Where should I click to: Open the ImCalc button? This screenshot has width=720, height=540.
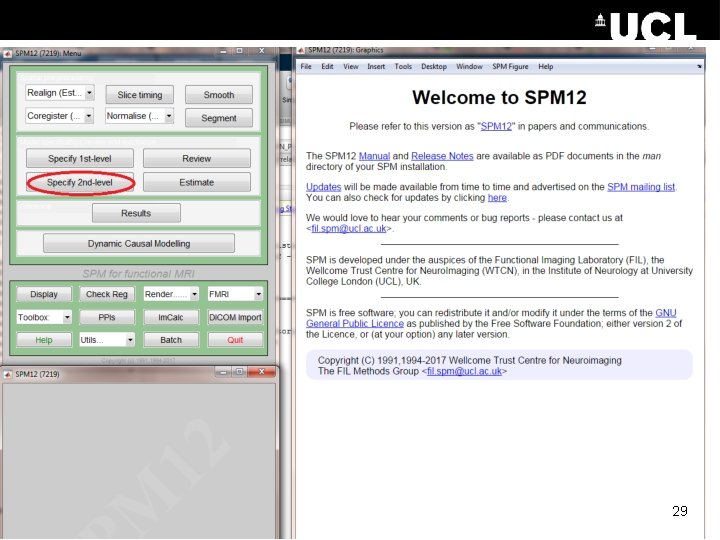tap(171, 317)
